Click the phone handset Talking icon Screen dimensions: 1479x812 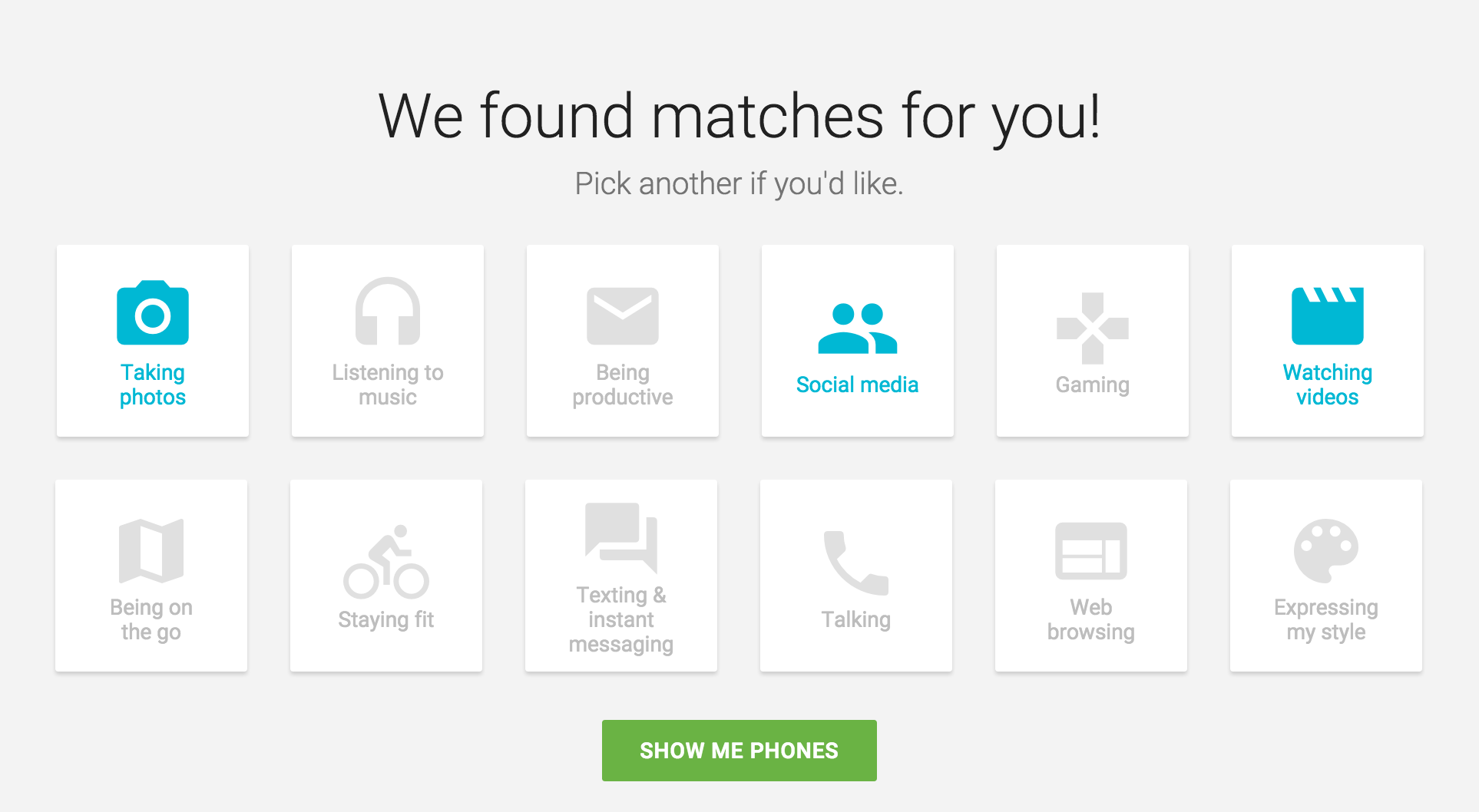[x=856, y=563]
